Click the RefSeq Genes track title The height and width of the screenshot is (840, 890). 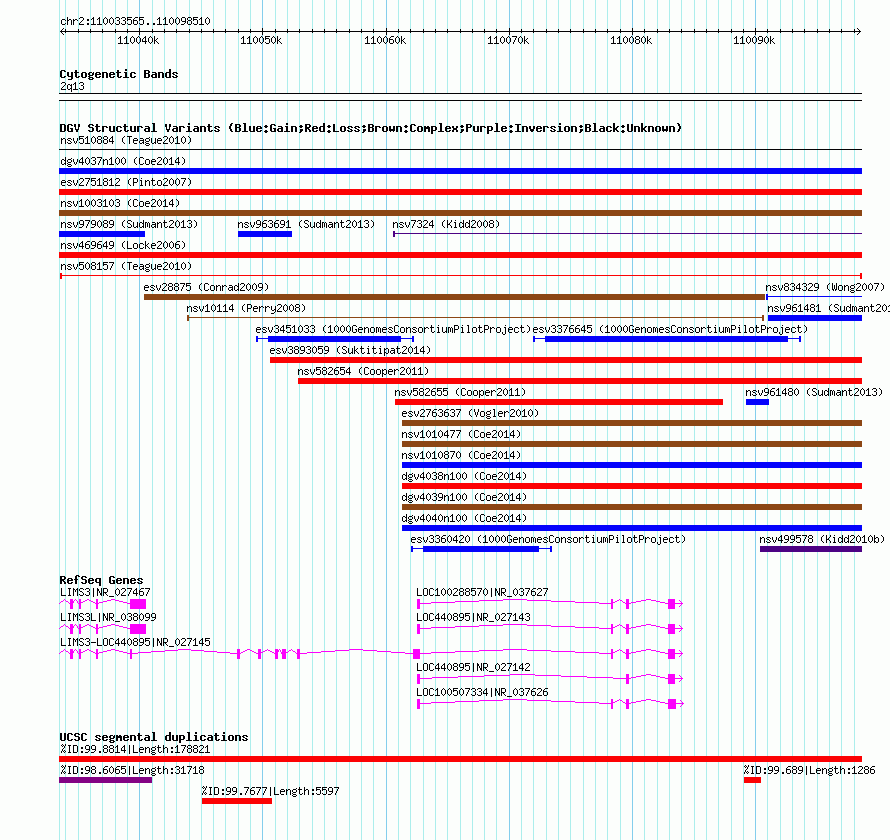click(102, 580)
